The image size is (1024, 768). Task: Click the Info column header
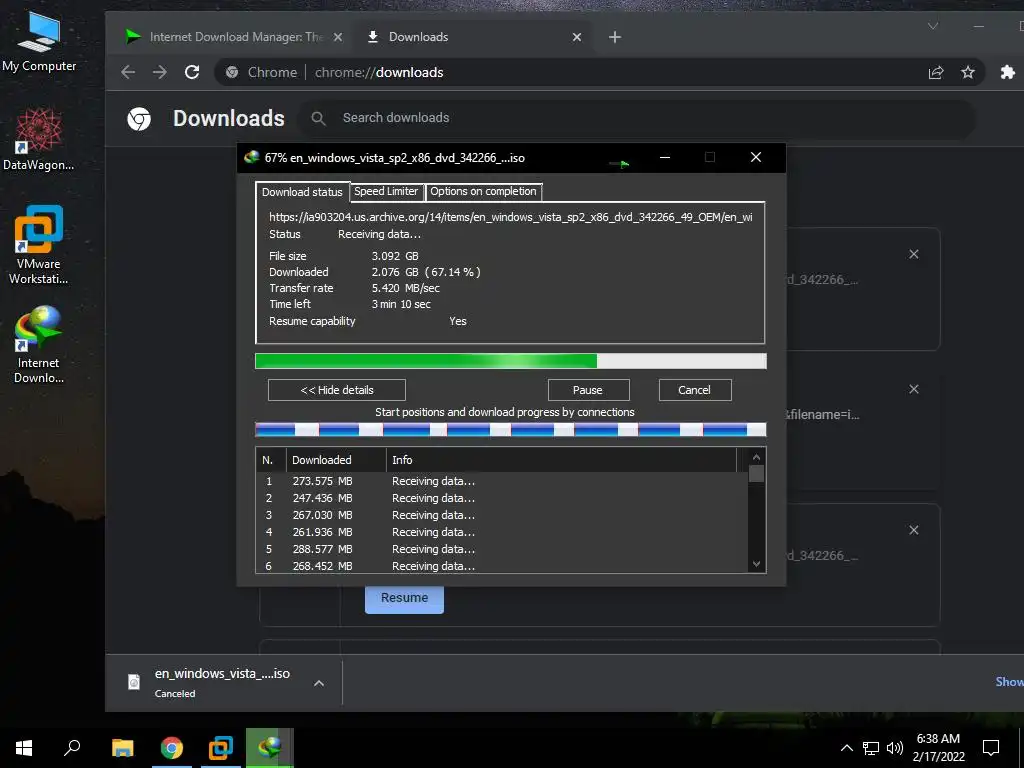tap(562, 460)
